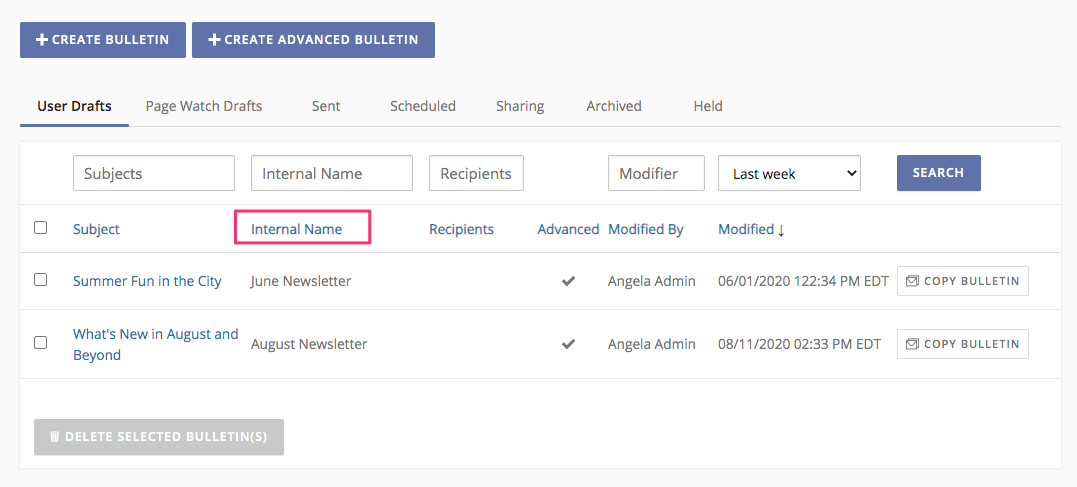Sort by Modified column header
This screenshot has height=487, width=1077.
(751, 229)
